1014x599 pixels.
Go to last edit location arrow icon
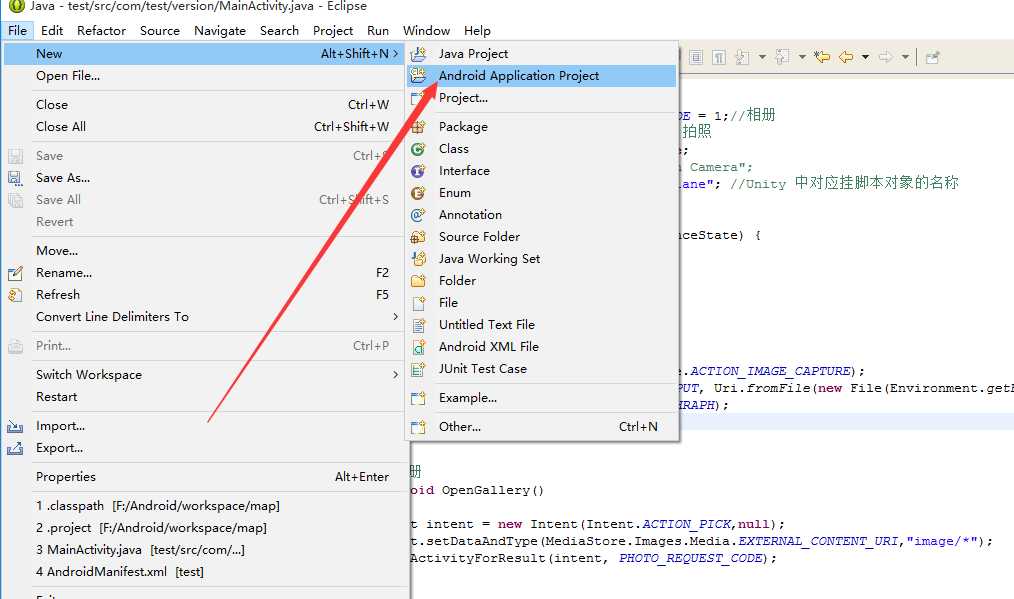[x=822, y=57]
